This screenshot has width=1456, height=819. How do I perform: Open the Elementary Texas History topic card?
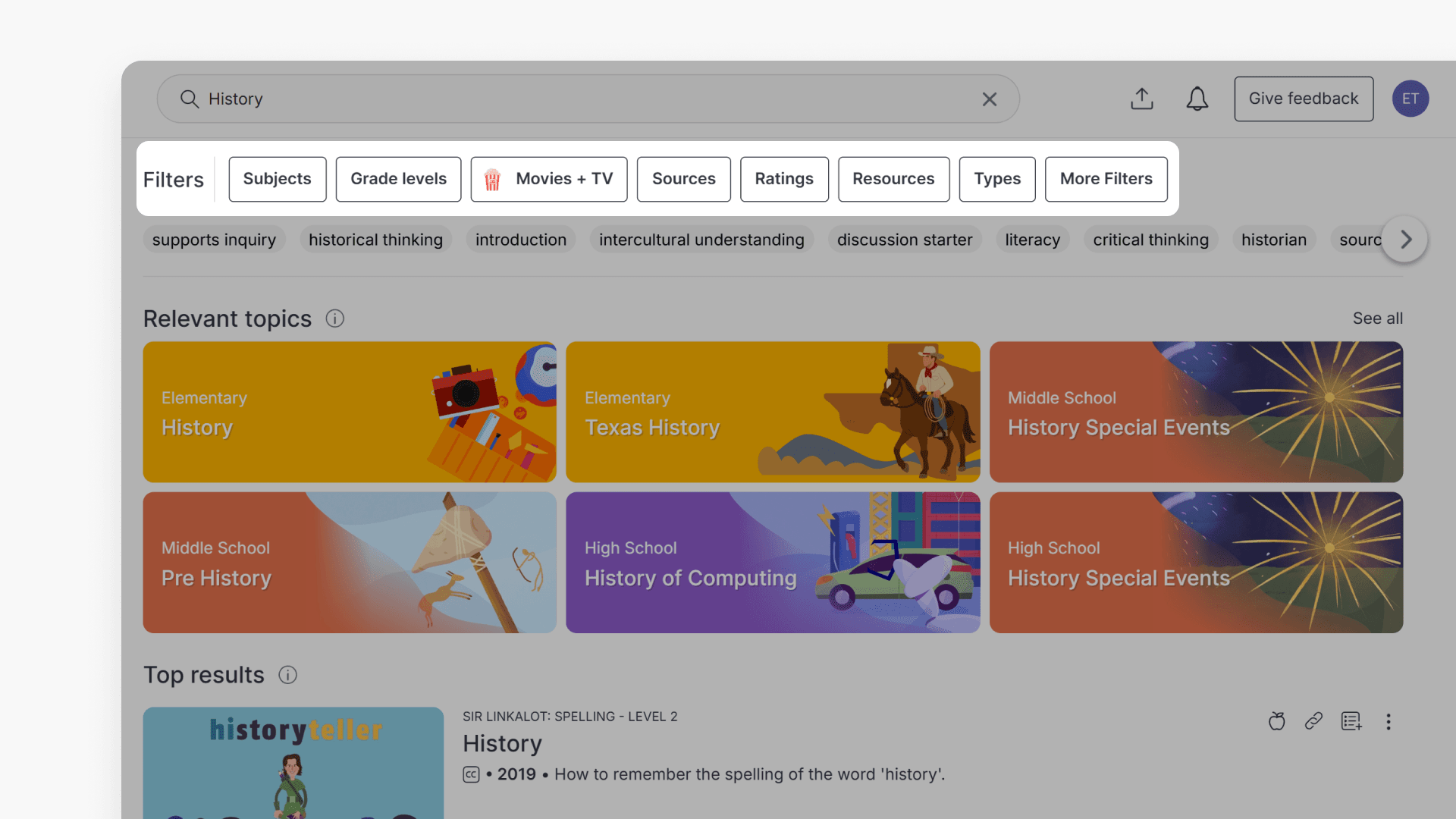tap(772, 412)
